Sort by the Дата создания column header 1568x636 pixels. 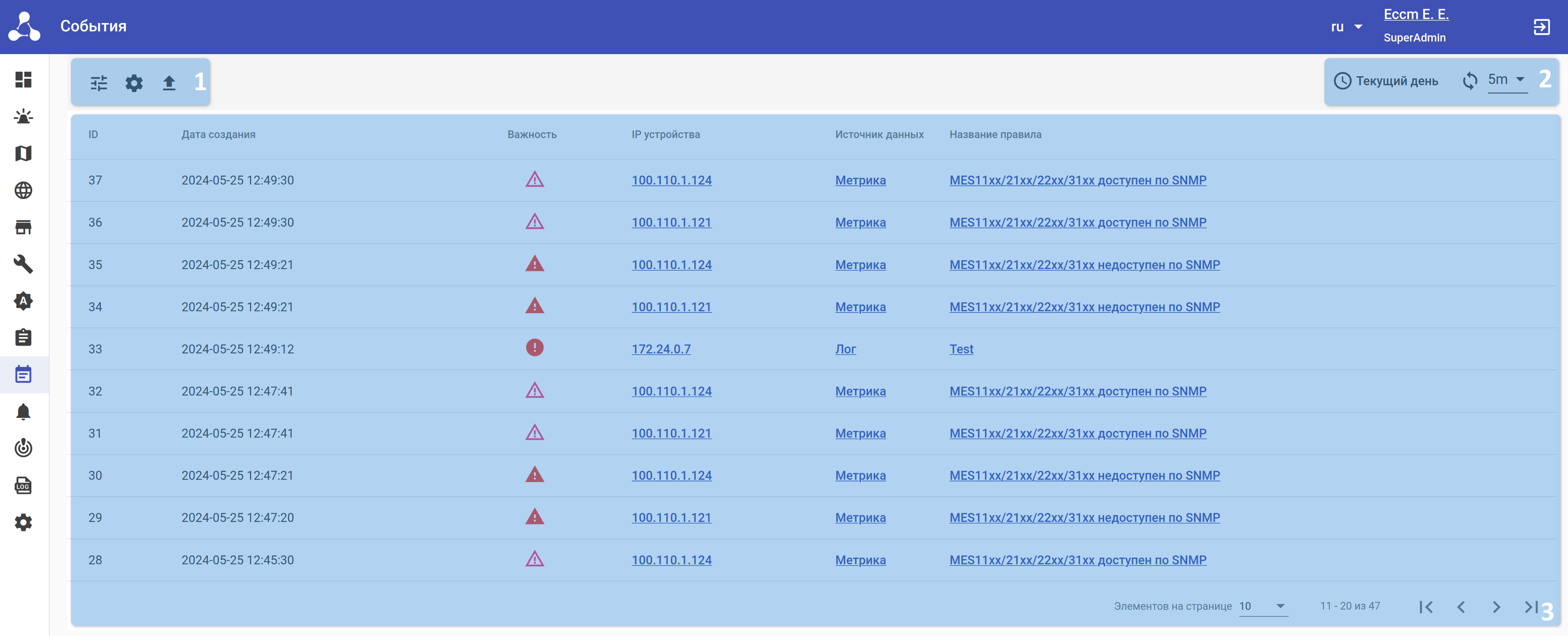tap(218, 134)
